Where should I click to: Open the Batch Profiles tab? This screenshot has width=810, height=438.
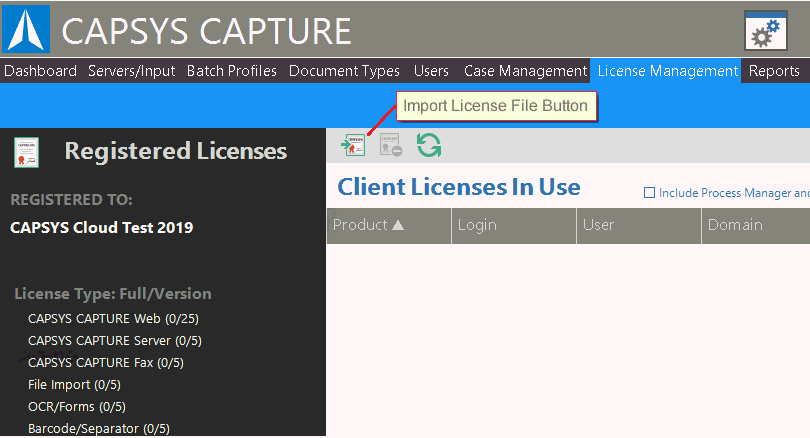(231, 71)
